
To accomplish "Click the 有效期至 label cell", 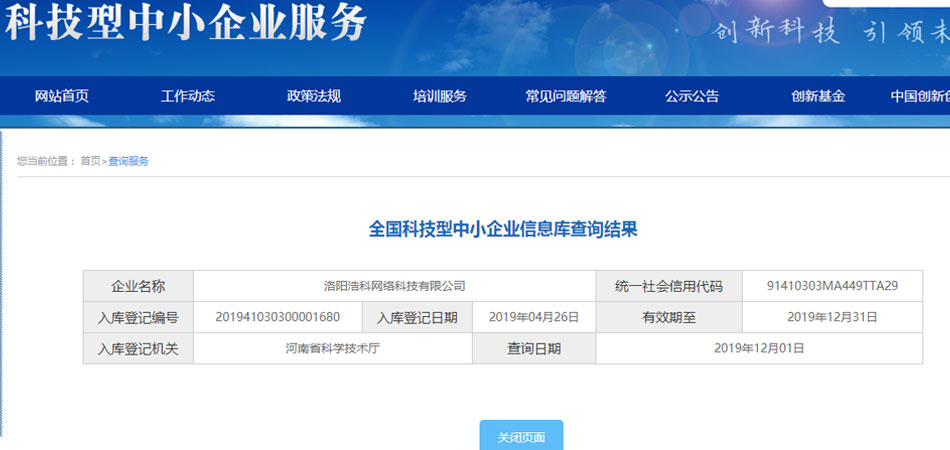I will click(669, 317).
